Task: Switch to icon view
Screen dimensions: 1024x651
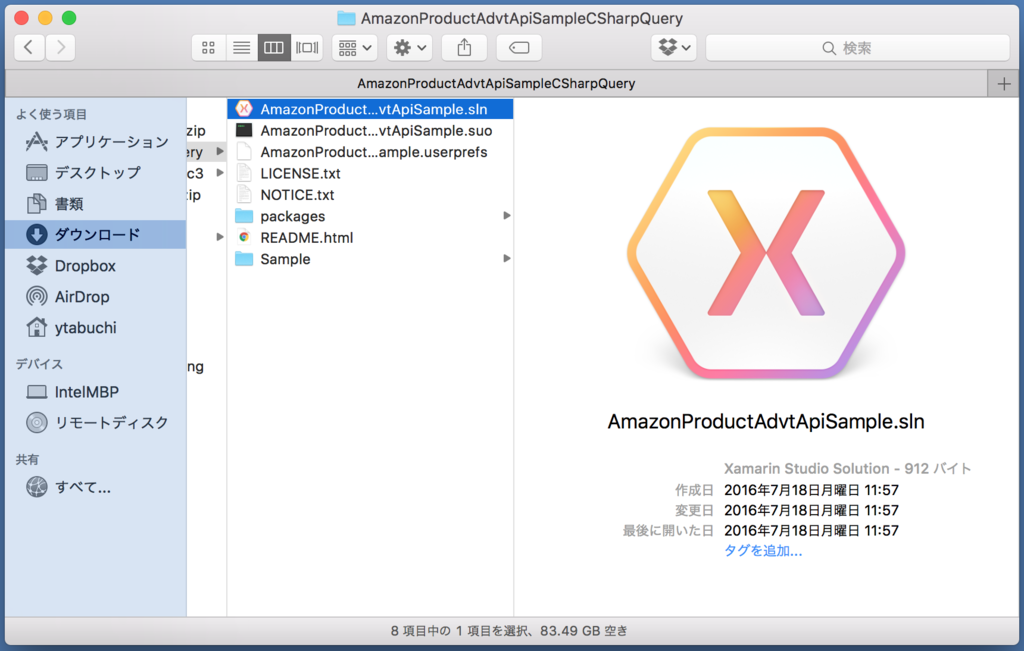Action: pyautogui.click(x=208, y=48)
